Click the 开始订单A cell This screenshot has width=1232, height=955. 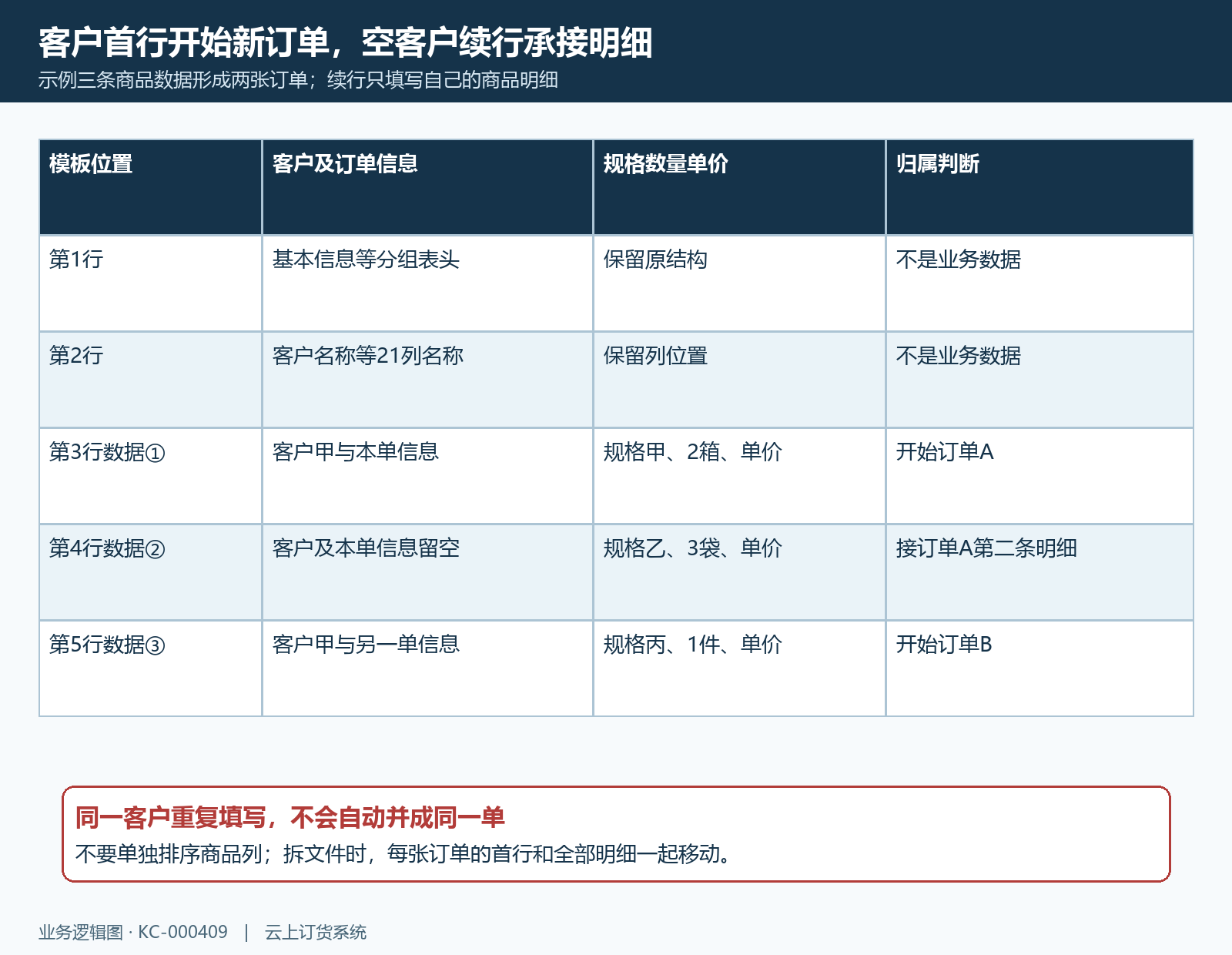point(1039,476)
